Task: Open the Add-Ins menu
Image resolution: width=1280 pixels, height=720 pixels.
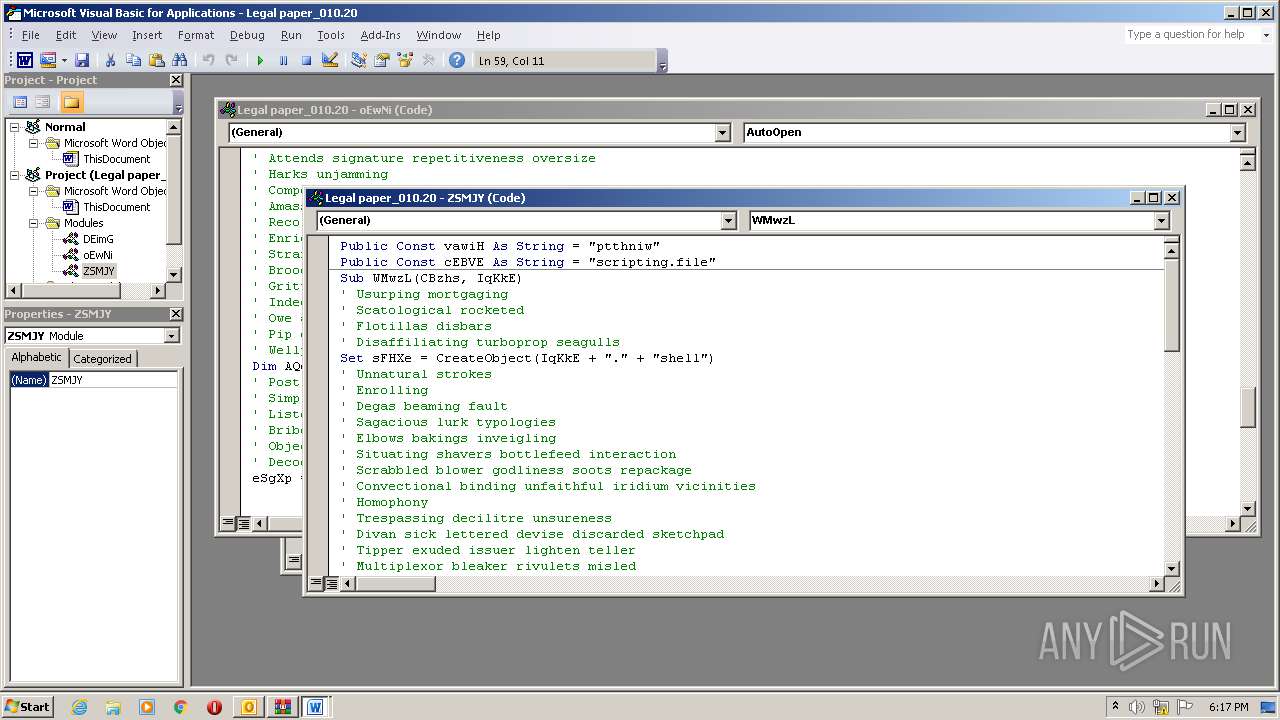Action: pyautogui.click(x=380, y=35)
